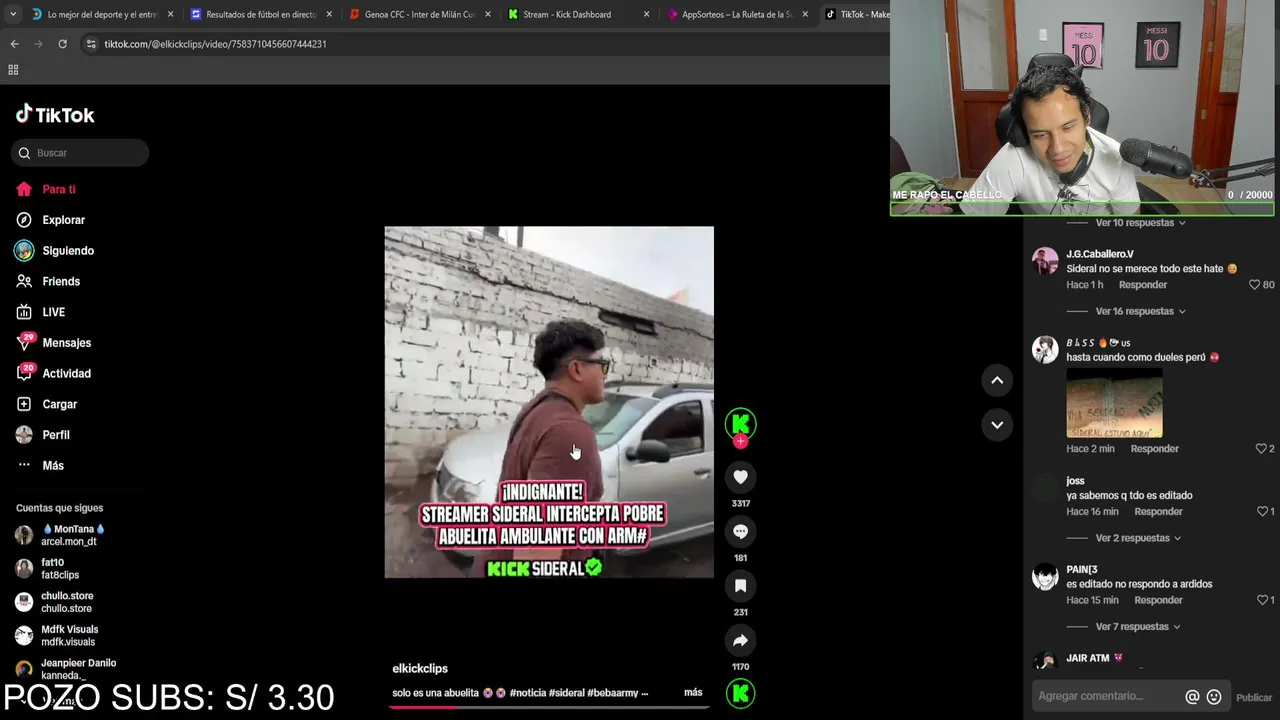Reply to joss's comment
Screen dimensions: 1280x720
tap(1158, 512)
